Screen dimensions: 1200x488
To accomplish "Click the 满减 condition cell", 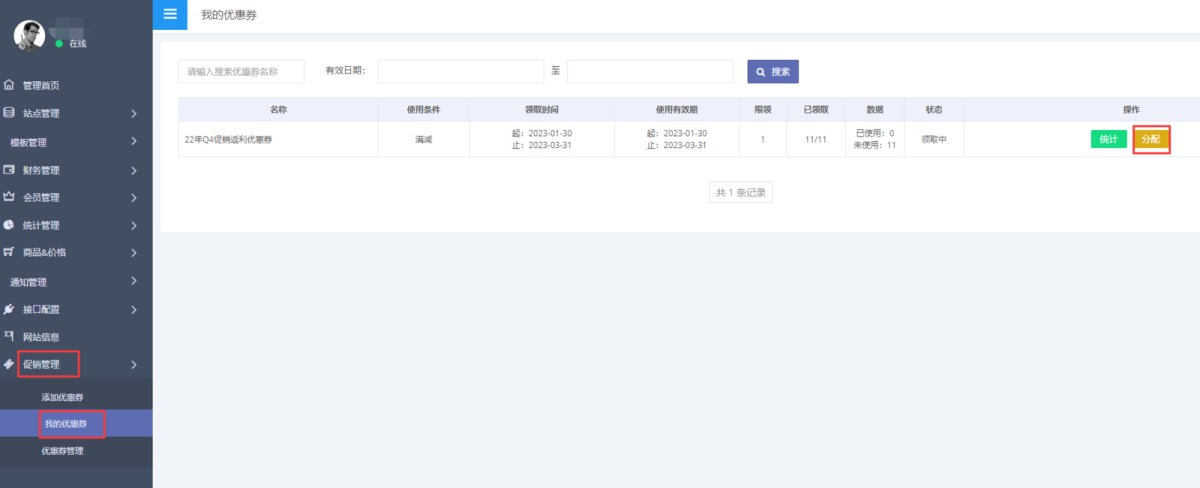I will pyautogui.click(x=423, y=140).
